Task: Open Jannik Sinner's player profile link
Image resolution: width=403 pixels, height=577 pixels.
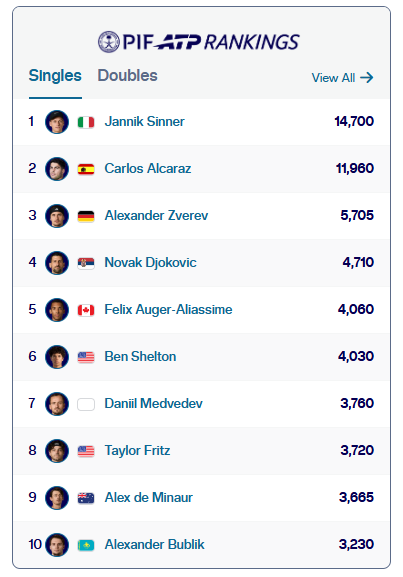Action: click(x=145, y=121)
